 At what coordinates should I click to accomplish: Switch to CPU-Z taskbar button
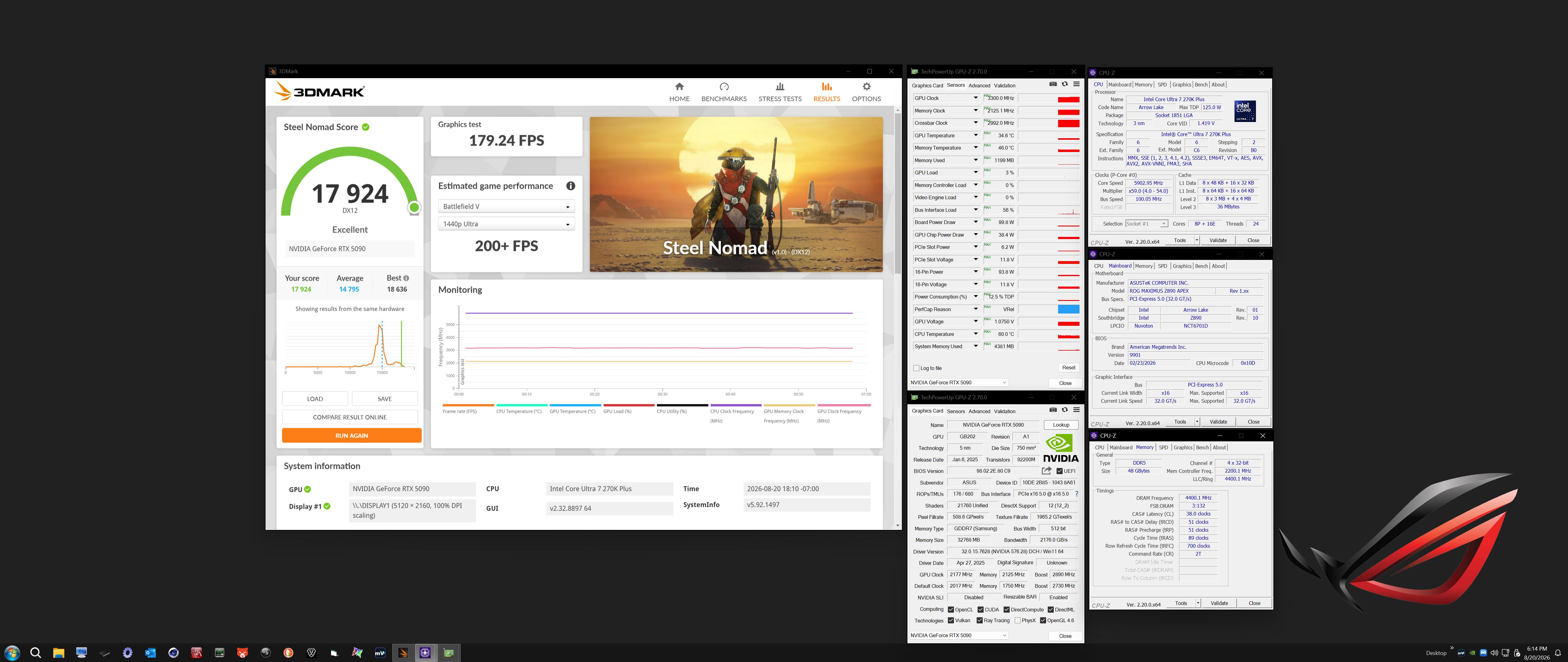pos(425,653)
